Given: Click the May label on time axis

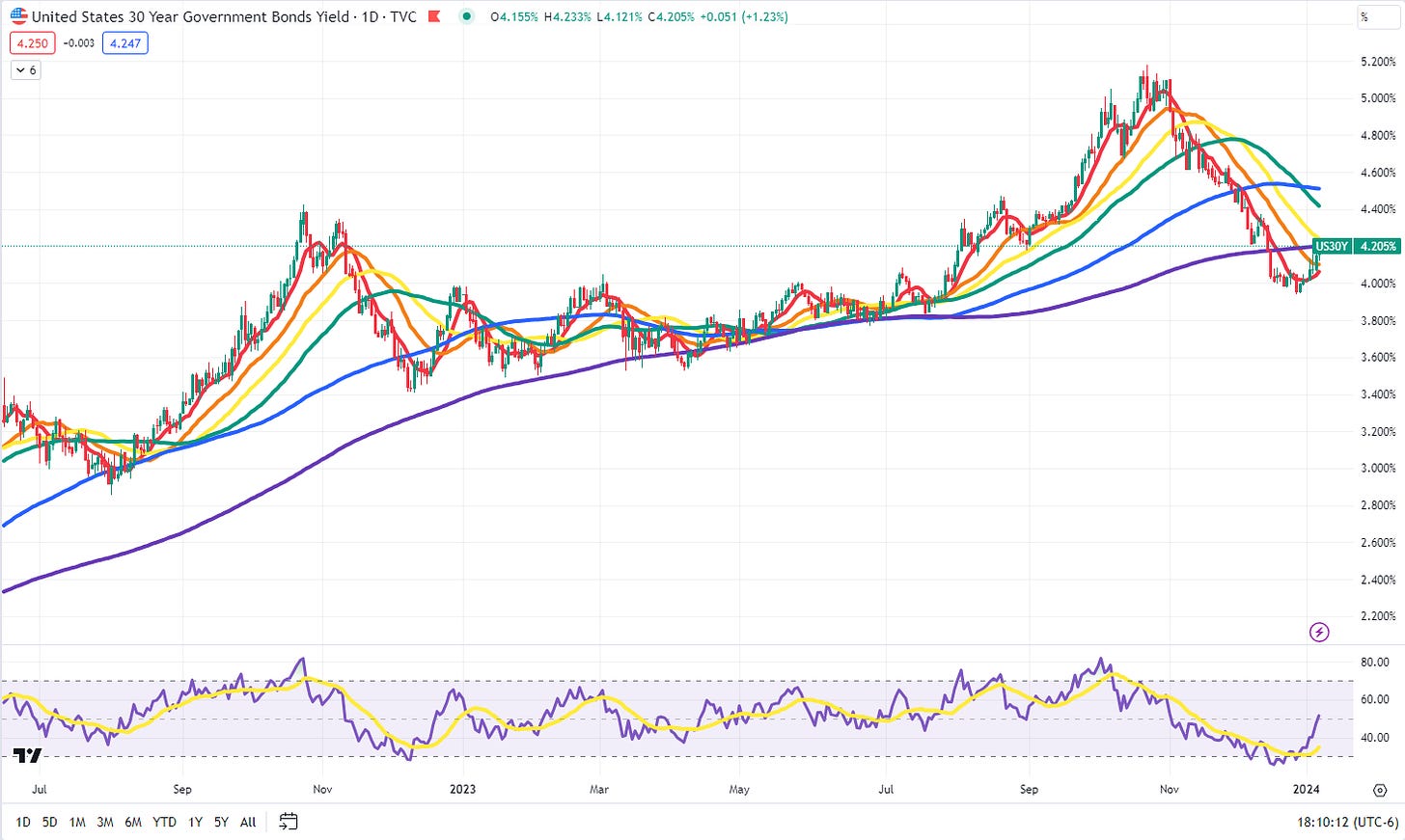Looking at the screenshot, I should pyautogui.click(x=738, y=790).
